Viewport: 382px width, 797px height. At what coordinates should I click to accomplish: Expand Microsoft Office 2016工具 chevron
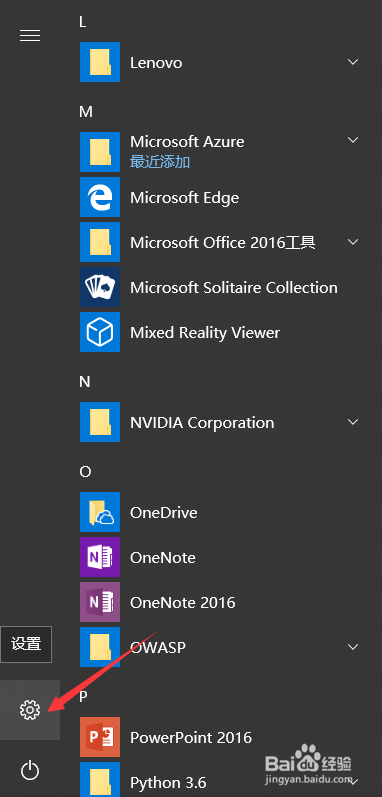tap(353, 242)
